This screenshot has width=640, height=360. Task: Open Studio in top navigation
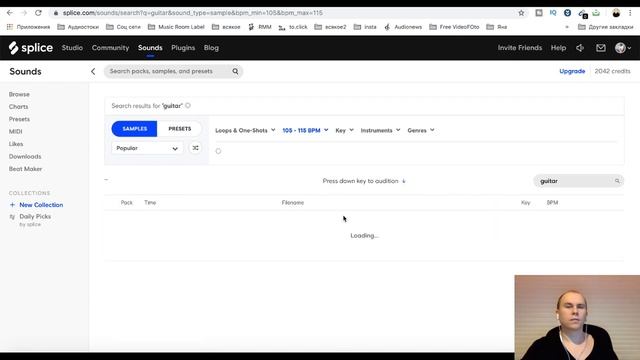(72, 48)
